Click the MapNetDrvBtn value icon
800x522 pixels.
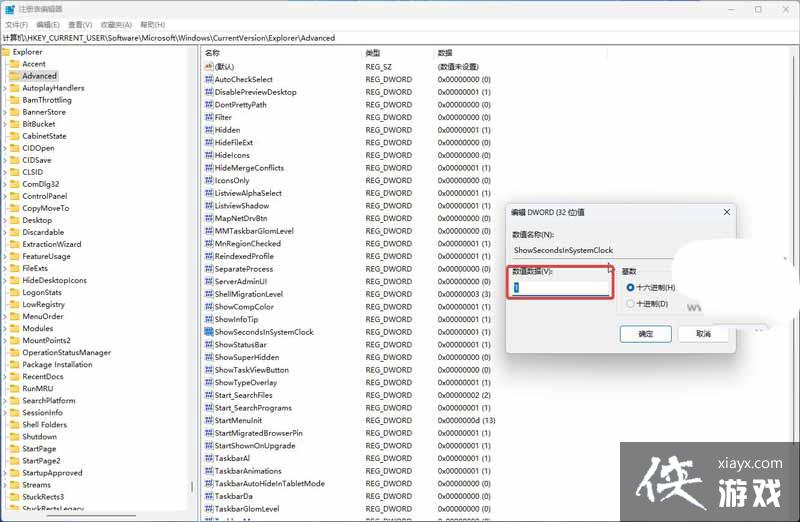pos(209,218)
